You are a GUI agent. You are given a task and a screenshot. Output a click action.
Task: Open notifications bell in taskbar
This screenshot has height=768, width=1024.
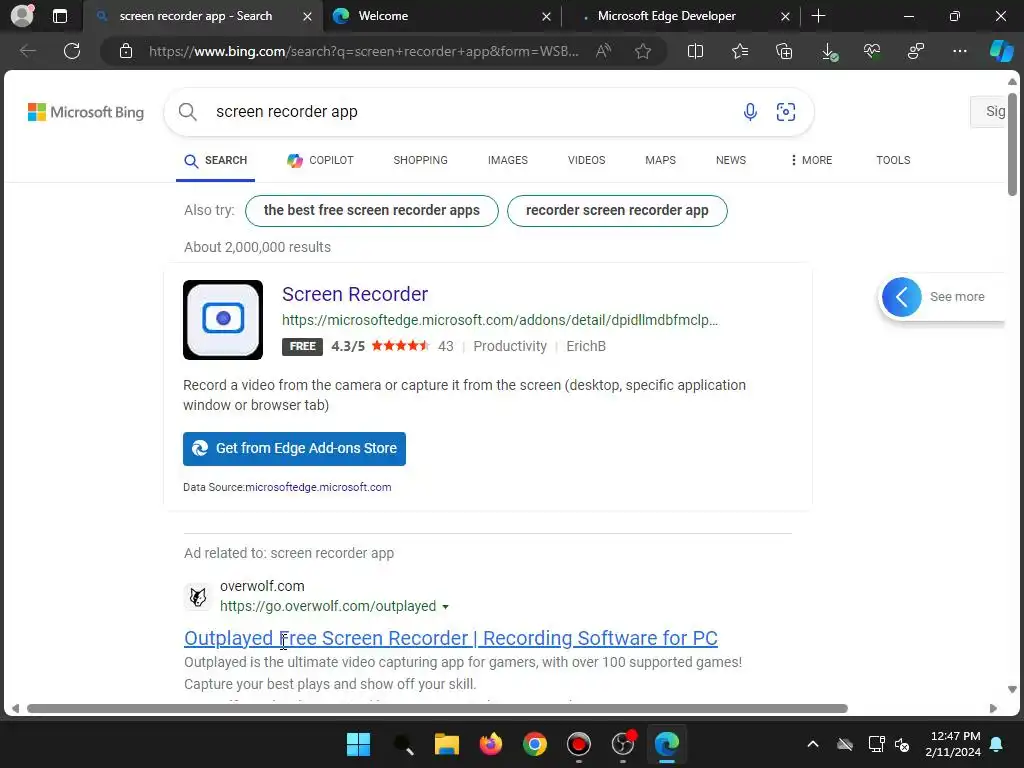pyautogui.click(x=997, y=744)
